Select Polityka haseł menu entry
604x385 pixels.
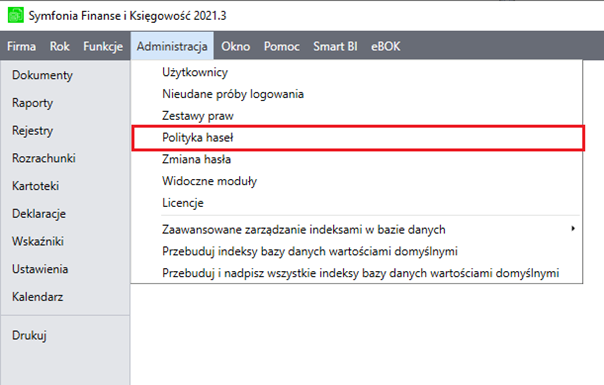(357, 138)
